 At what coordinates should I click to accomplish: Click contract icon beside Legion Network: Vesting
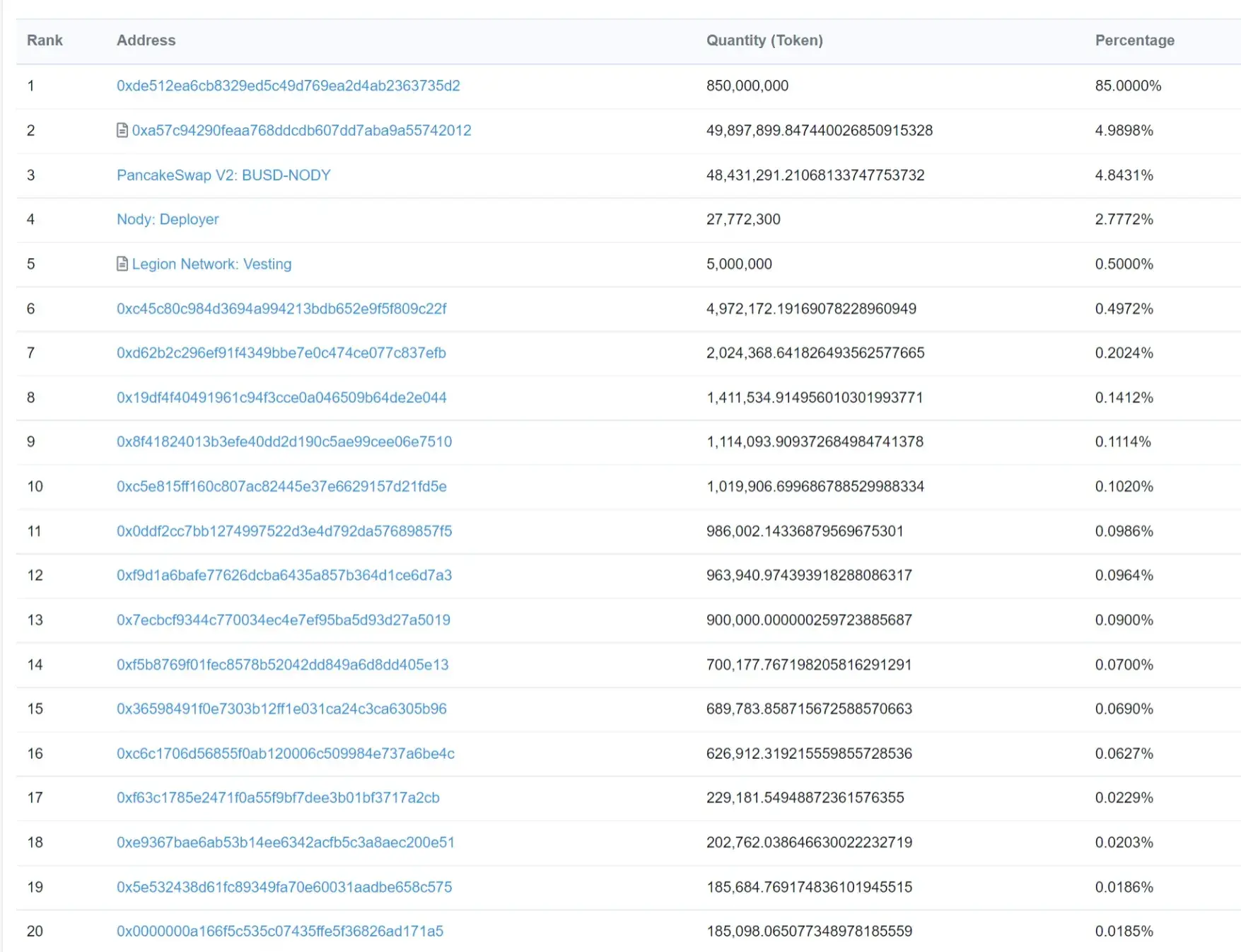pyautogui.click(x=122, y=264)
